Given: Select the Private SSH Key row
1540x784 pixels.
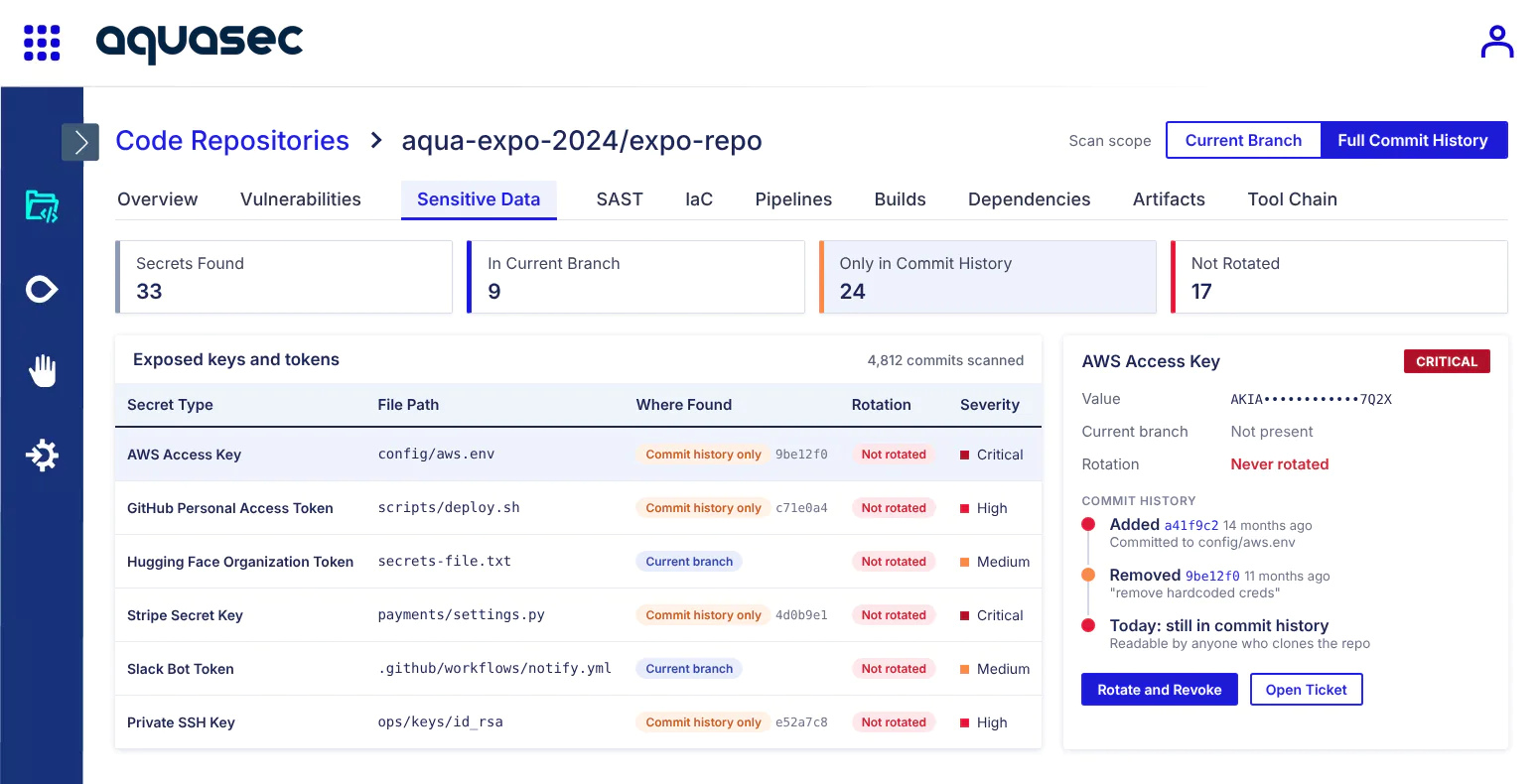Looking at the screenshot, I should tap(578, 722).
